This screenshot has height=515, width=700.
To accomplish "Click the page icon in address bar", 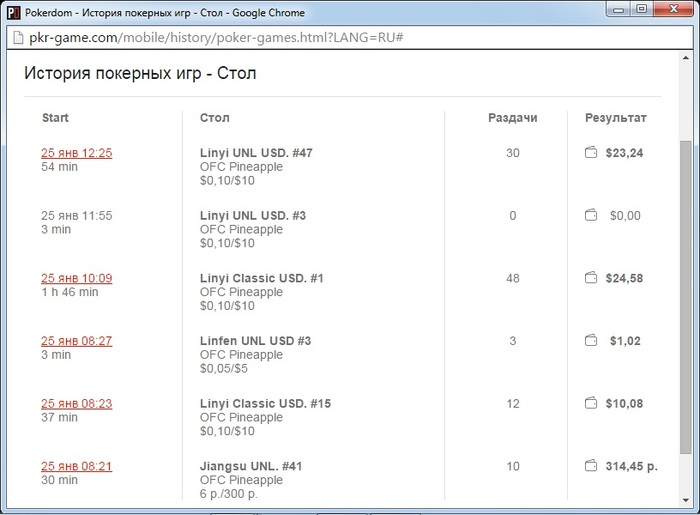I will pyautogui.click(x=18, y=38).
